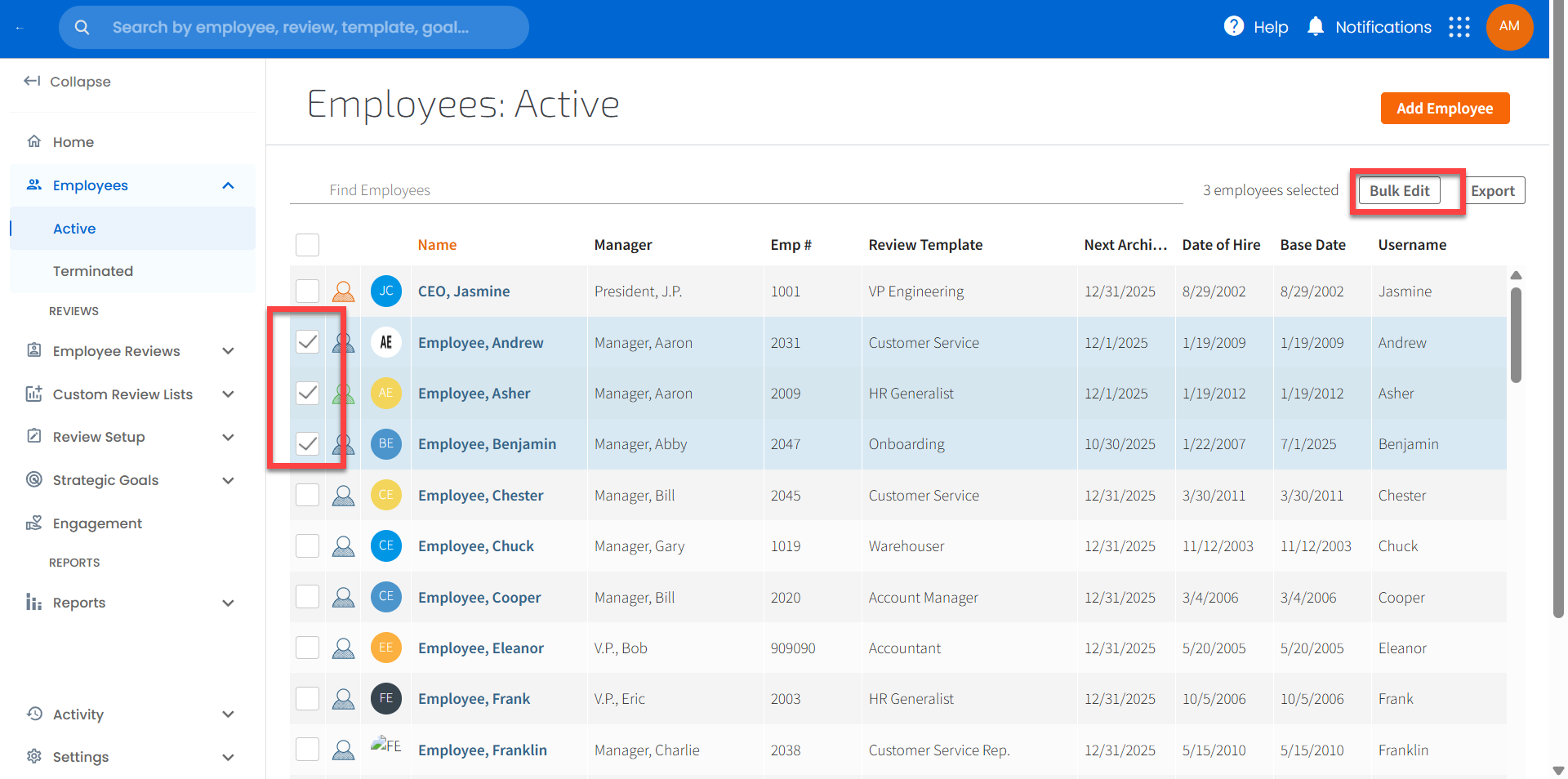The height and width of the screenshot is (779, 1568).
Task: Click orange person icon beside Jasmine CEO
Action: tap(344, 292)
